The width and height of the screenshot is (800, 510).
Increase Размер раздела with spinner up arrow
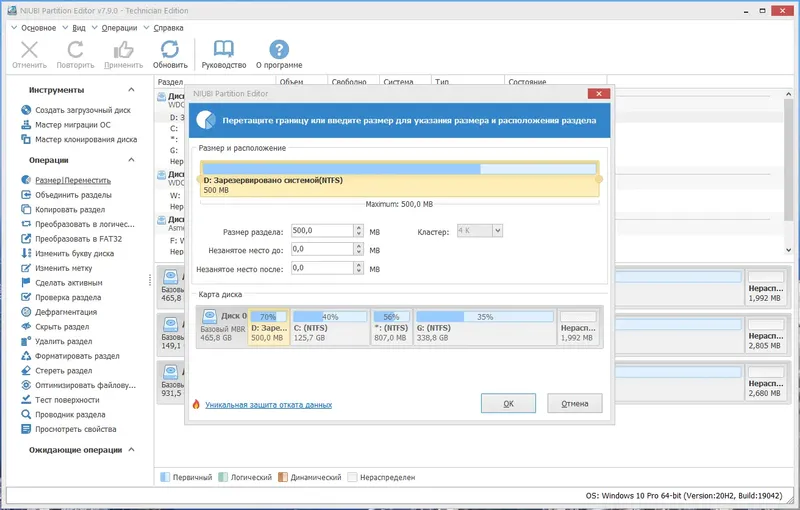tap(359, 228)
